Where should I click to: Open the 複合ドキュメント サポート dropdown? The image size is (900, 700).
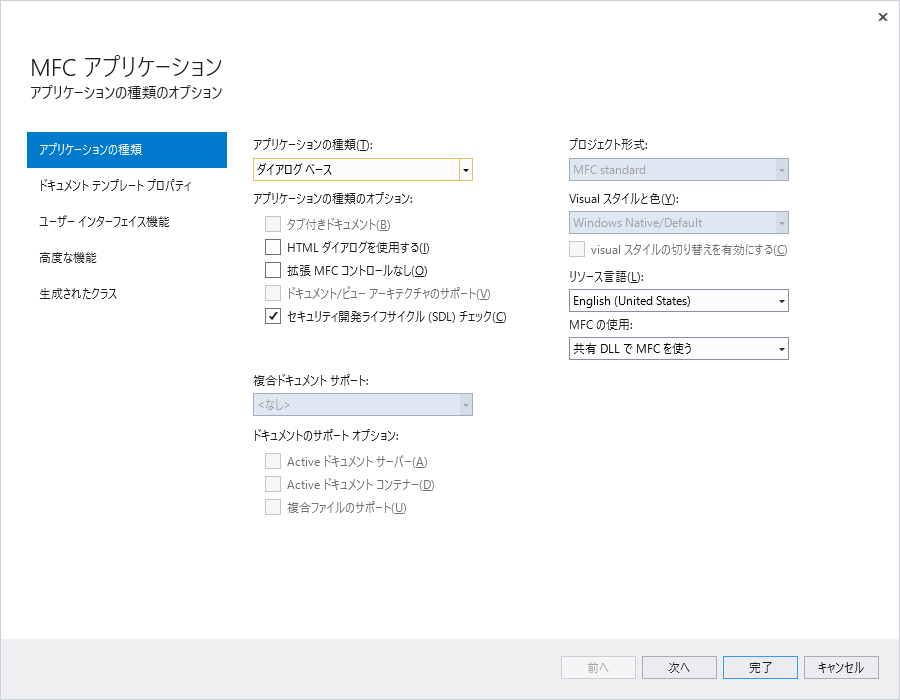[x=465, y=404]
